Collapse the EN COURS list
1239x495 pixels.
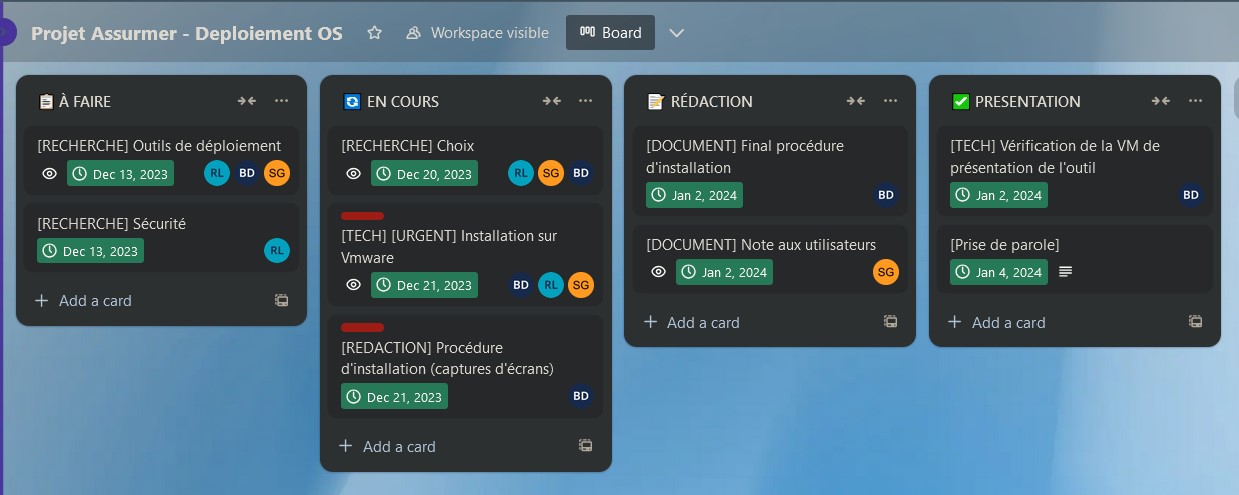pyautogui.click(x=552, y=101)
